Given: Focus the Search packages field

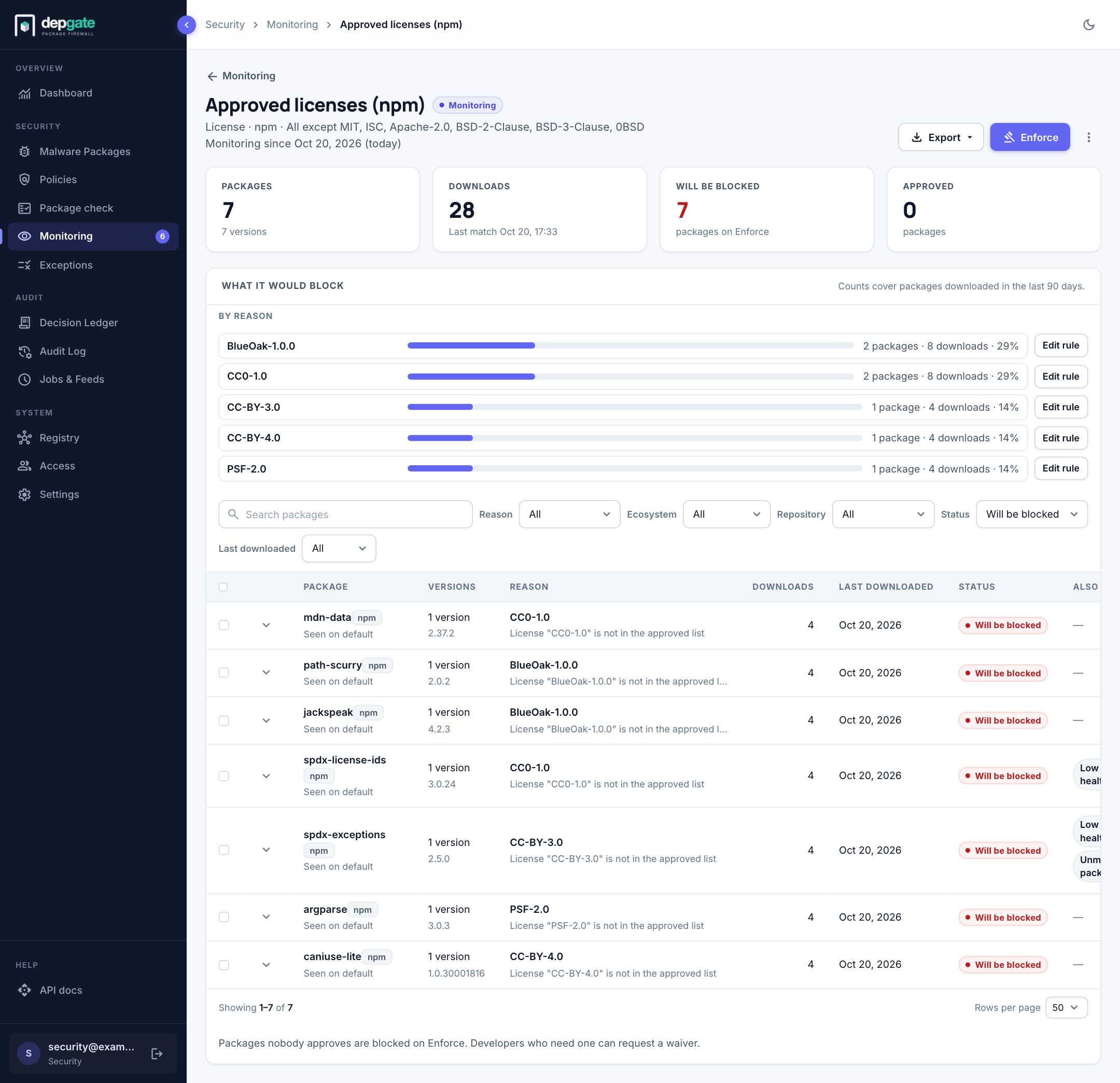Looking at the screenshot, I should [x=345, y=515].
